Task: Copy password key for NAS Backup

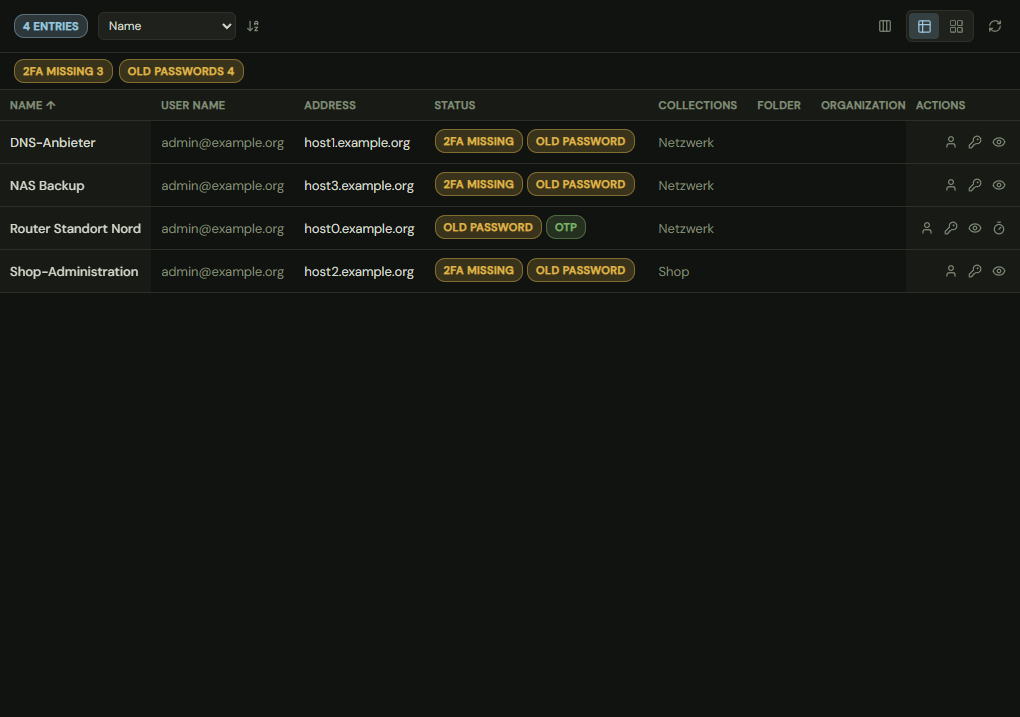Action: pyautogui.click(x=974, y=185)
